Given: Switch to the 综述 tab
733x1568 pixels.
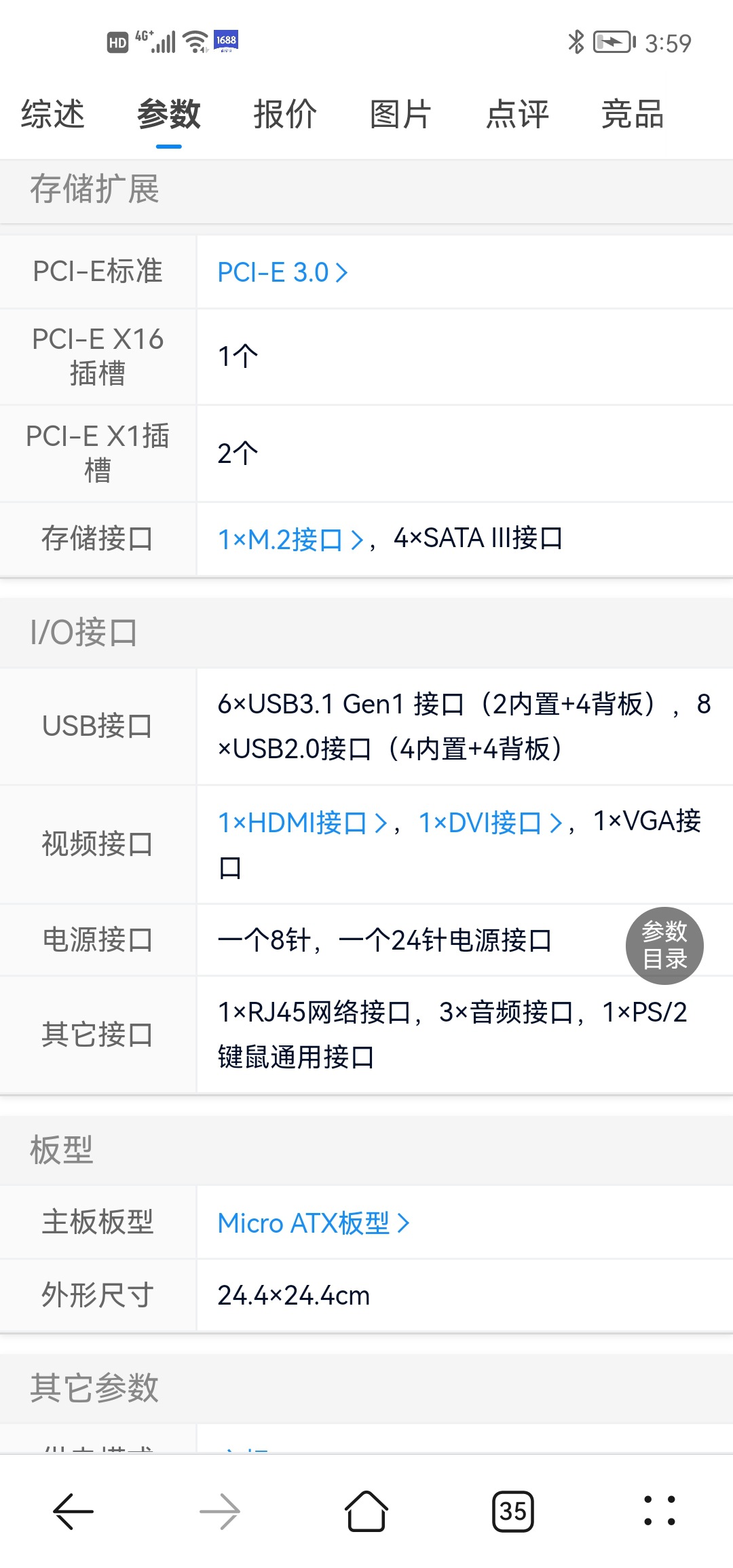Looking at the screenshot, I should point(53,114).
